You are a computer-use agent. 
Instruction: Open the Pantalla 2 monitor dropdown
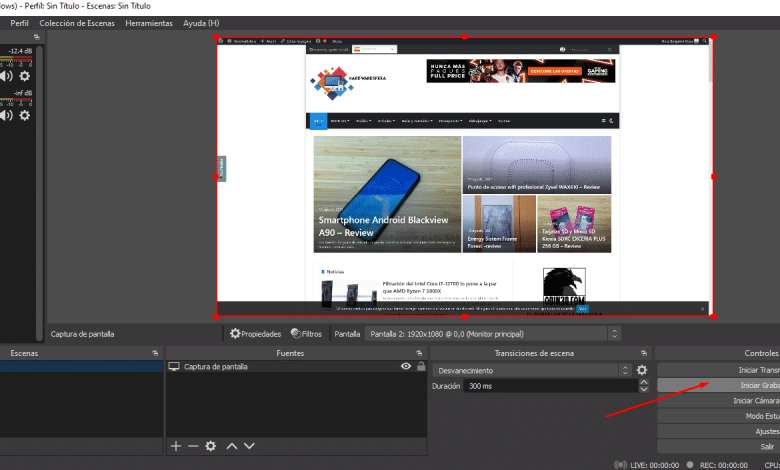click(x=492, y=334)
